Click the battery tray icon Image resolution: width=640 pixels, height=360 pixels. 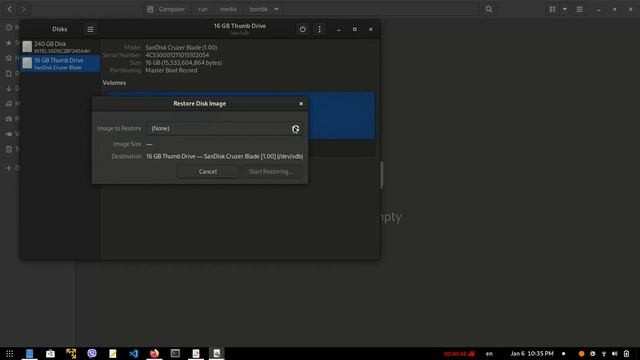point(627,353)
